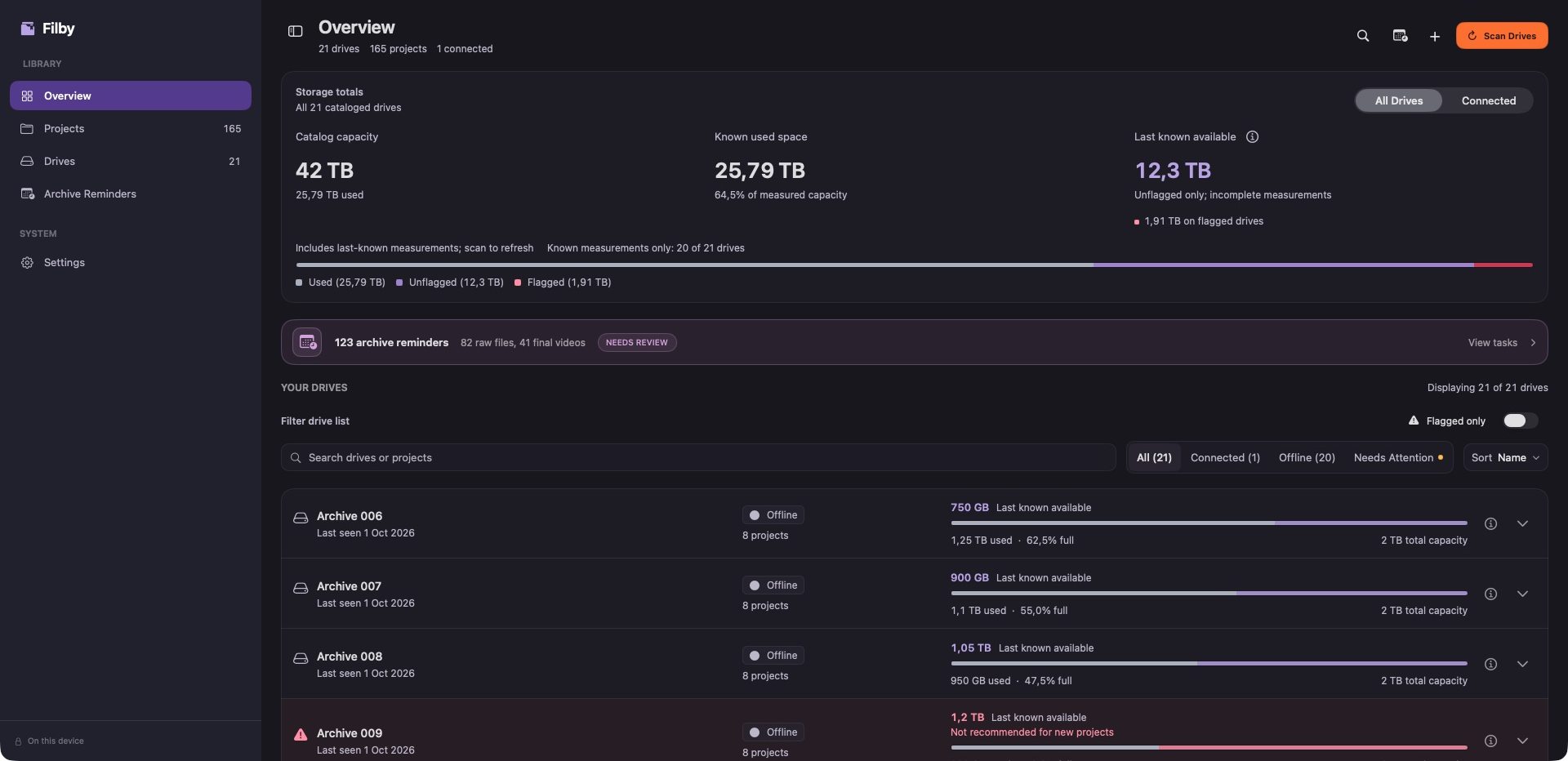Switch storage totals to Connected
Viewport: 1568px width, 761px height.
pos(1488,100)
